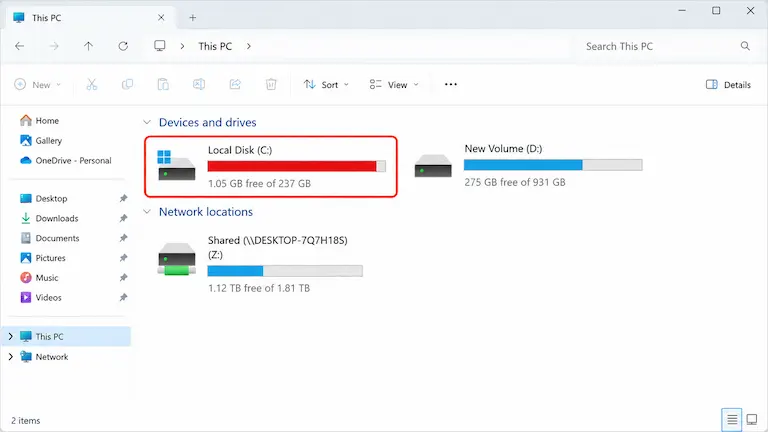The image size is (768, 432).
Task: Switch to large thumbnails view icon
Action: (x=752, y=420)
